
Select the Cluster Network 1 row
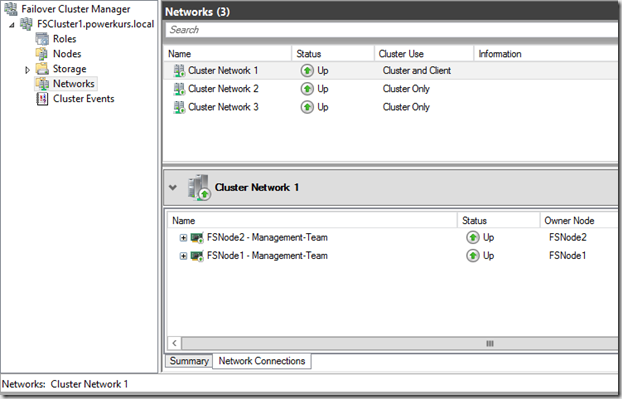coord(390,71)
